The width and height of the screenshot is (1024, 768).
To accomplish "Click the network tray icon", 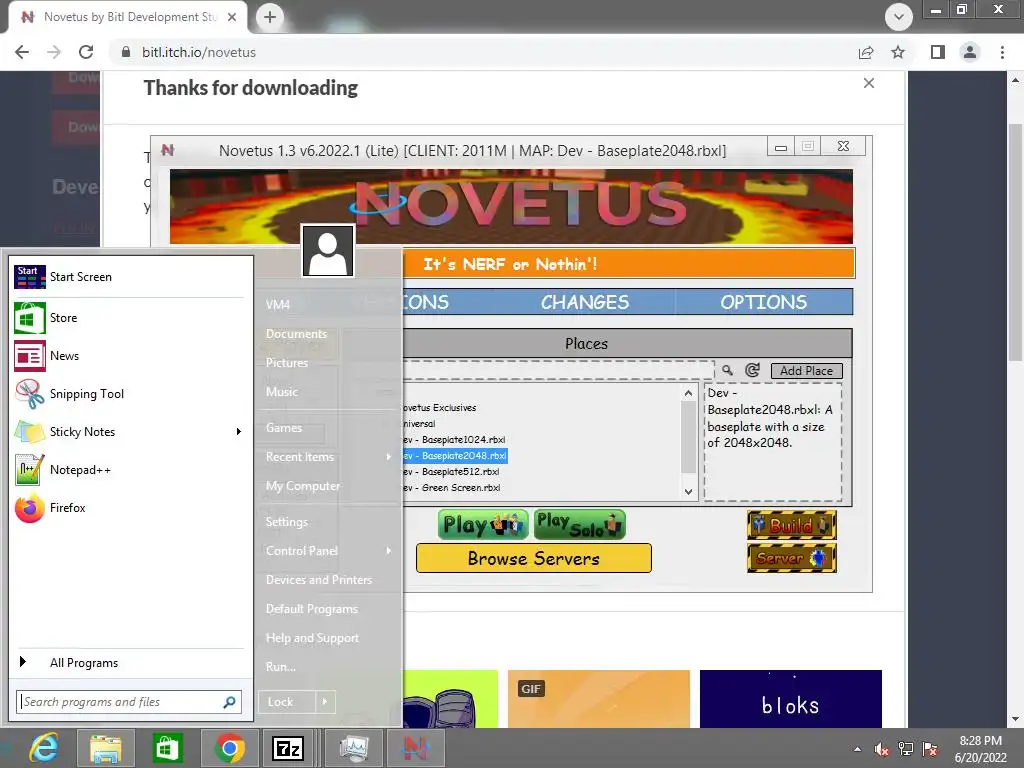I will (x=906, y=749).
